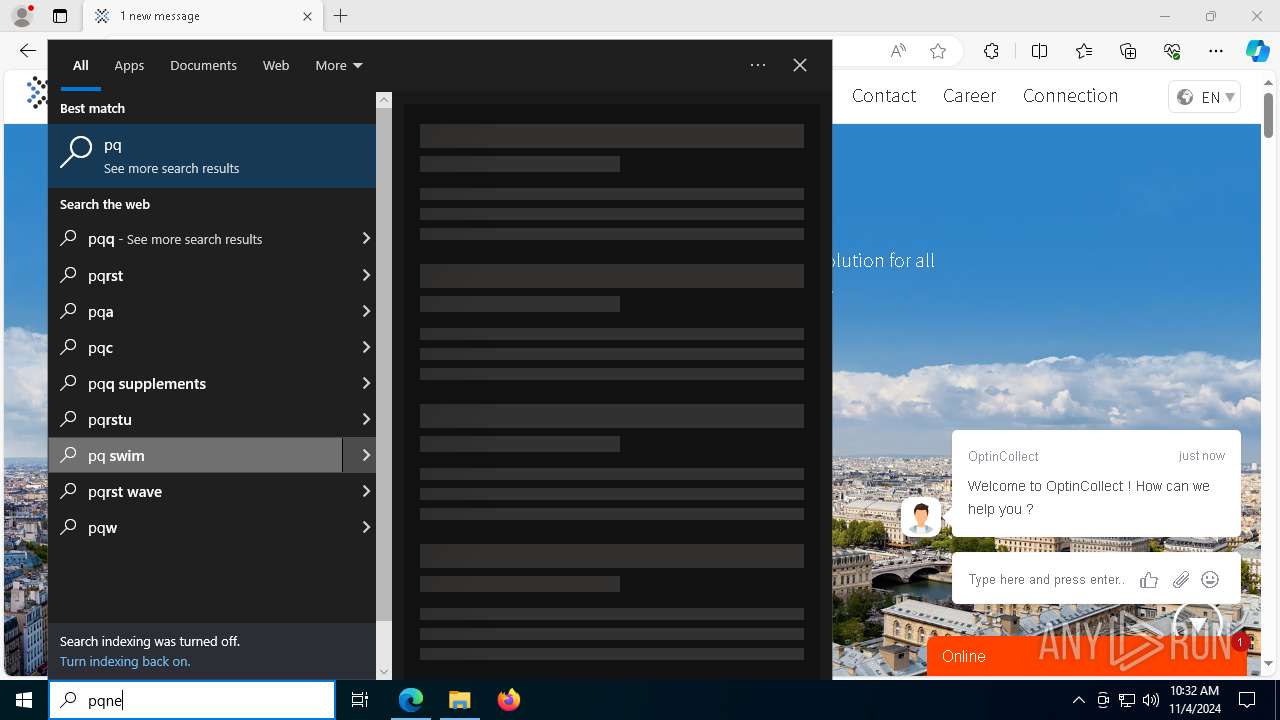Click search results scrollbar up arrow
Screen dimensions: 1280x720
[384, 100]
